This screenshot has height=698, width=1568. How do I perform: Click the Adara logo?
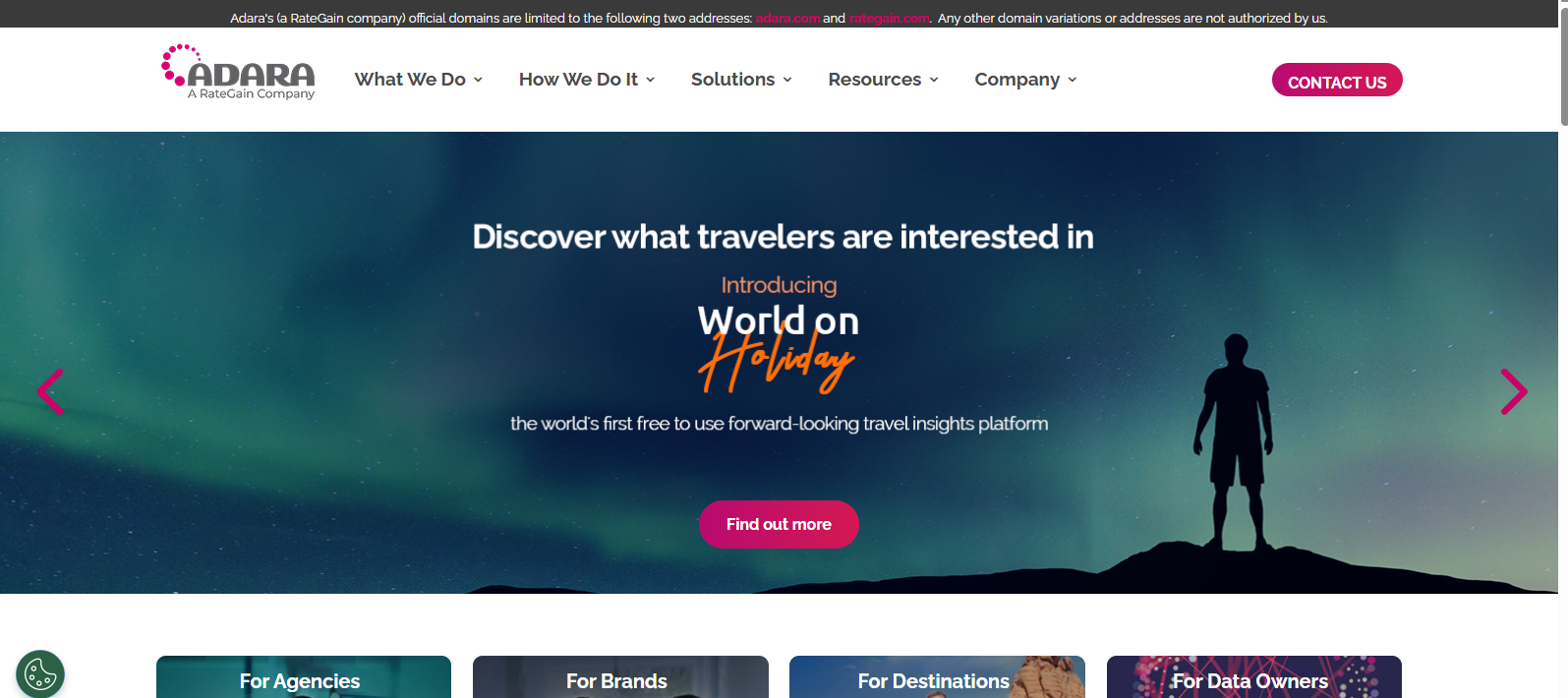point(238,73)
